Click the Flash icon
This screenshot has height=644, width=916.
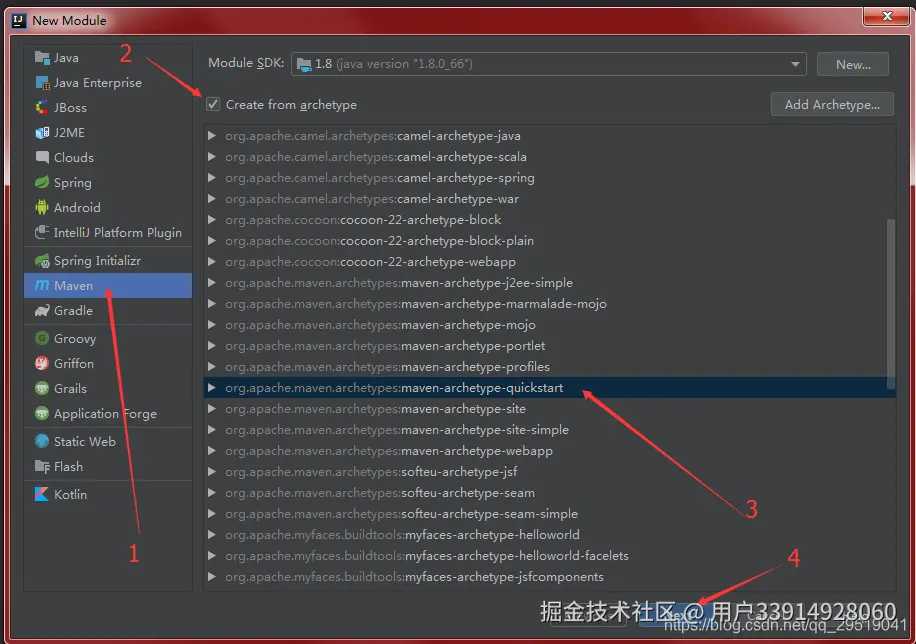[42, 466]
